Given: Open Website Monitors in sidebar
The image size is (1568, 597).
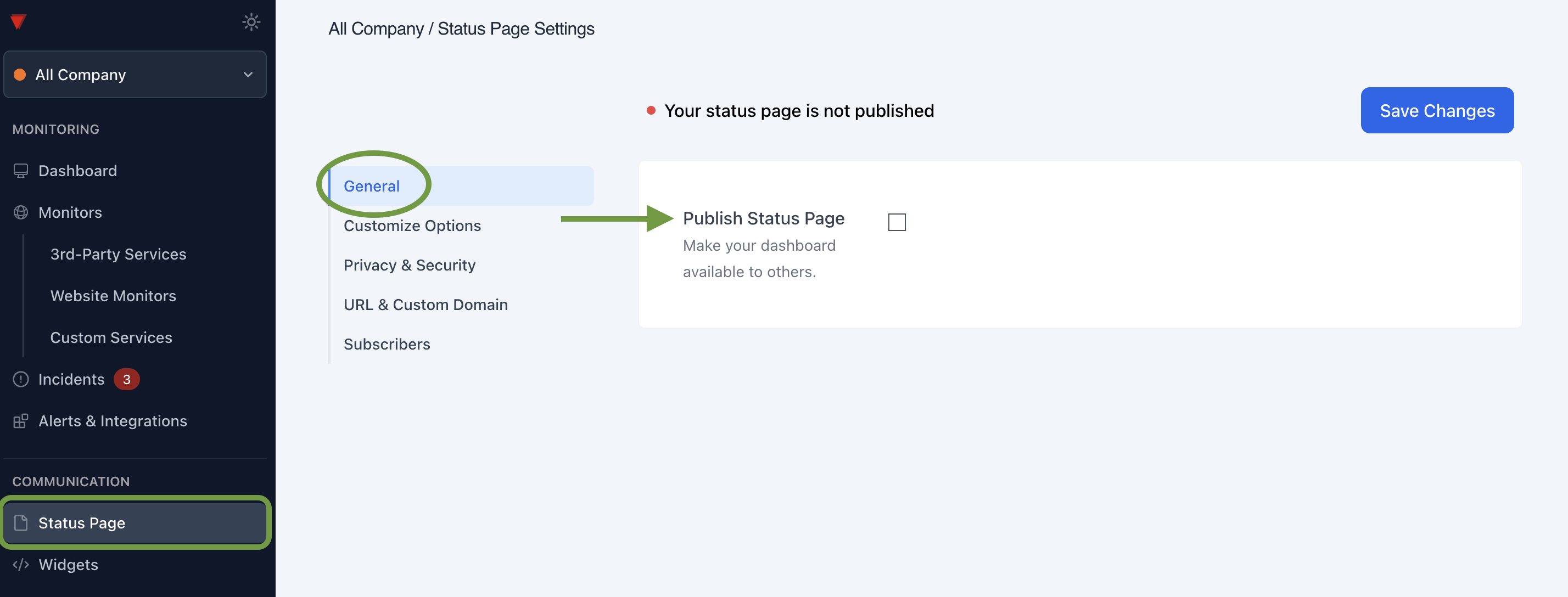Looking at the screenshot, I should click(x=113, y=296).
